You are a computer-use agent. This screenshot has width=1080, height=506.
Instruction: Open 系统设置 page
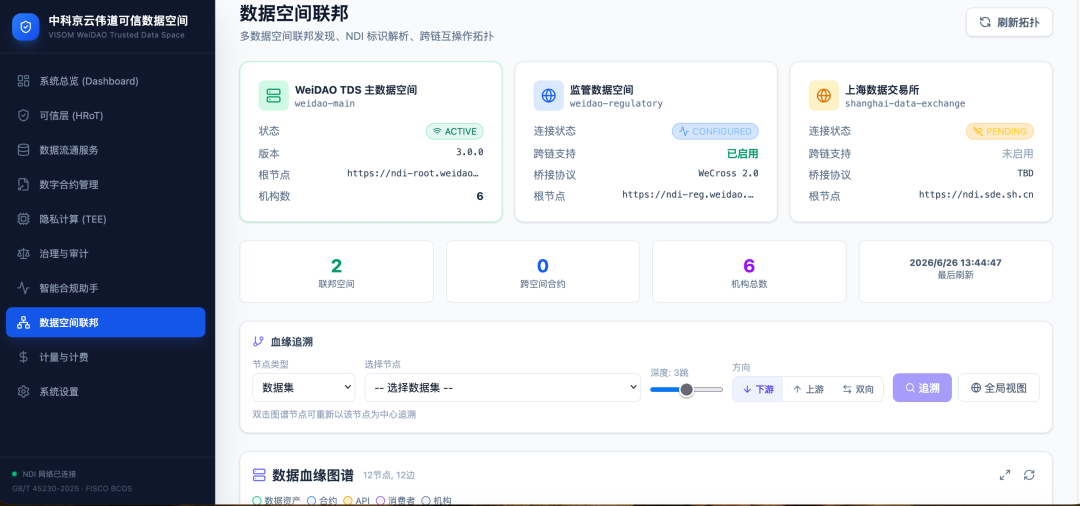(105, 391)
